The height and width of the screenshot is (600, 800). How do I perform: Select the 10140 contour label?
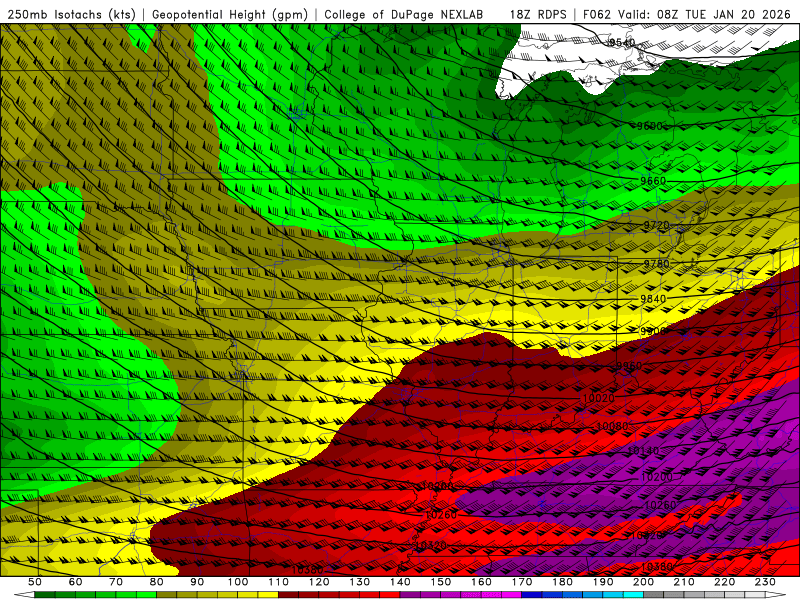643,451
